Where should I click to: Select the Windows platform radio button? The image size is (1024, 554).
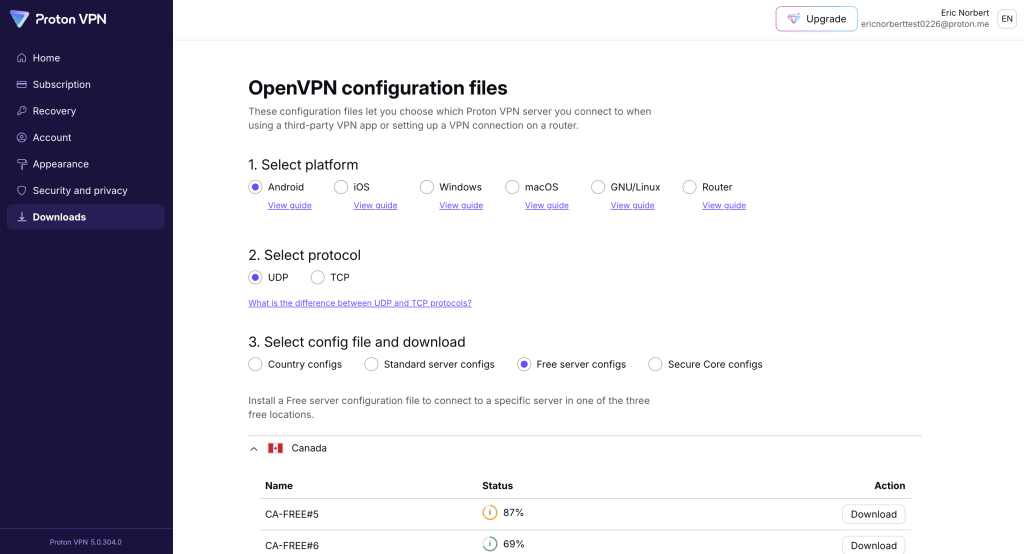427,187
